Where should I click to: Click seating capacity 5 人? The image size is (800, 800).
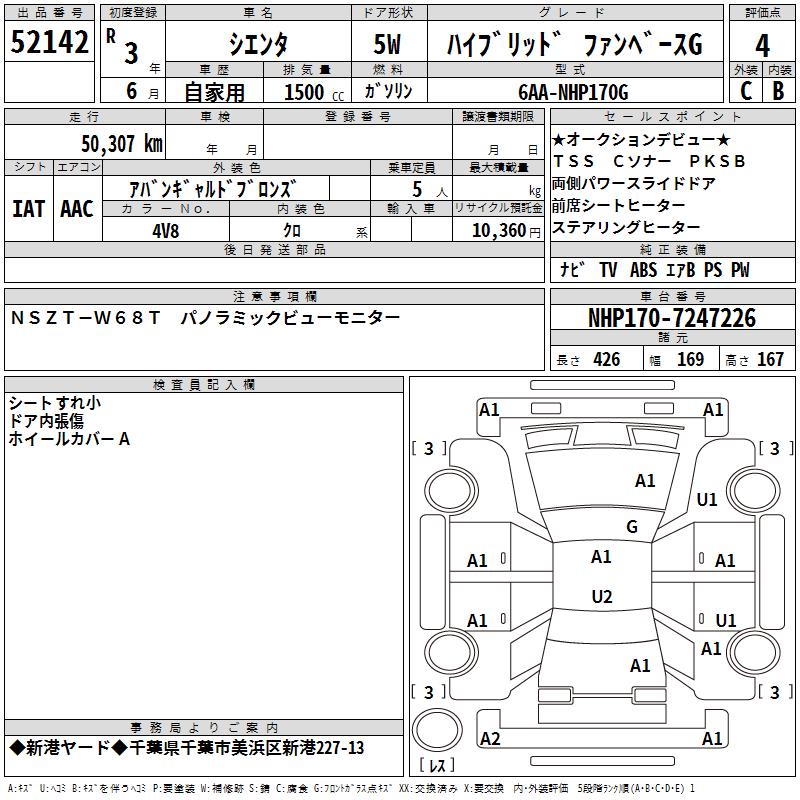(430, 189)
